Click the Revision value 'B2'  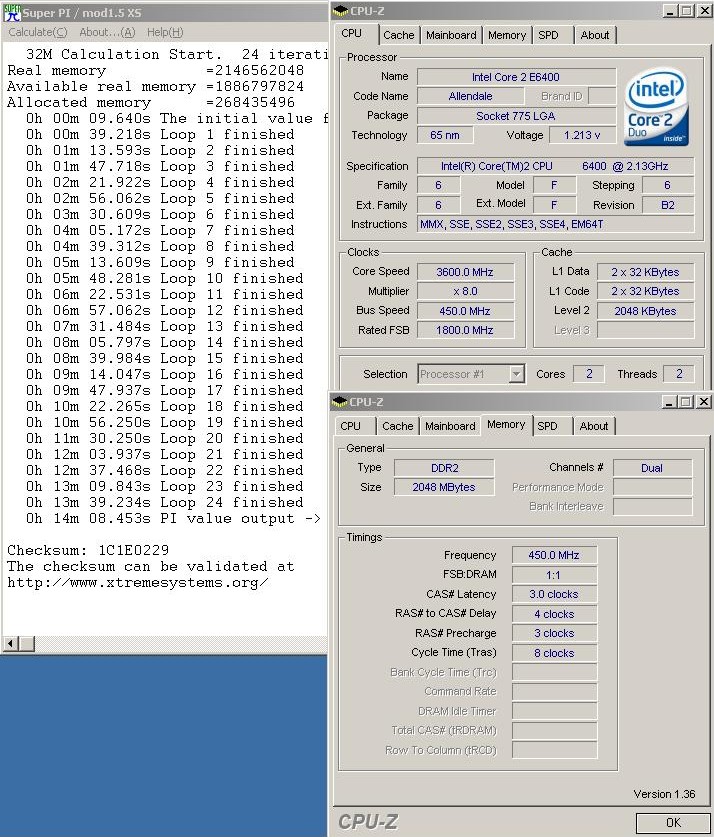click(668, 205)
